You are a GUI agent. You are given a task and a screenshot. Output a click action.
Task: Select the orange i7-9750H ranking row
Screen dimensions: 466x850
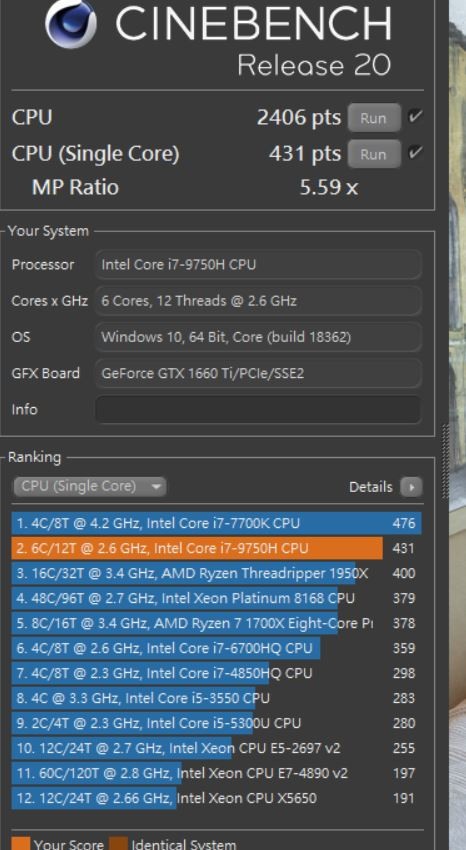[216, 549]
